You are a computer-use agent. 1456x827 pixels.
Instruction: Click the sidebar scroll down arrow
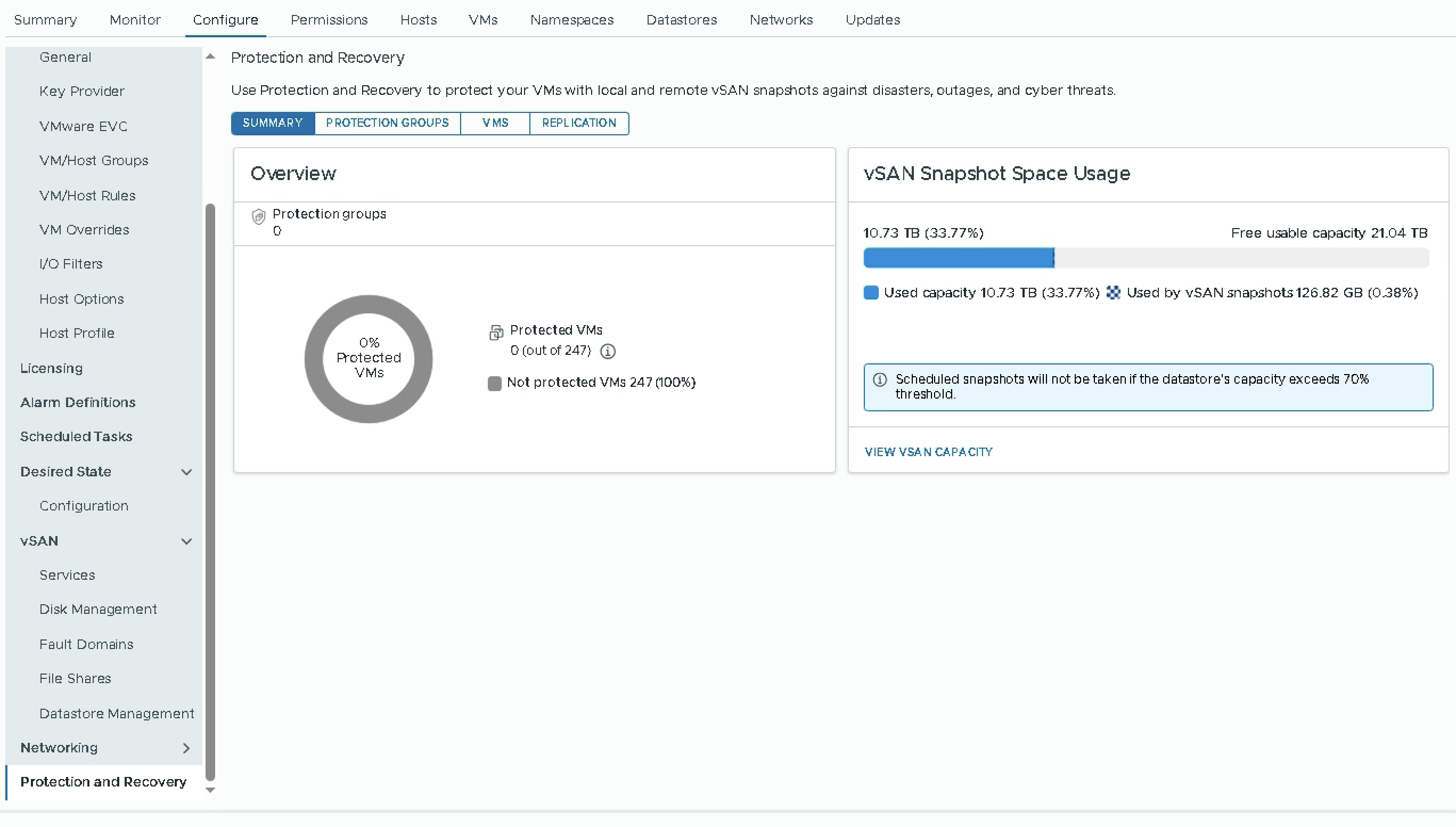tap(210, 790)
